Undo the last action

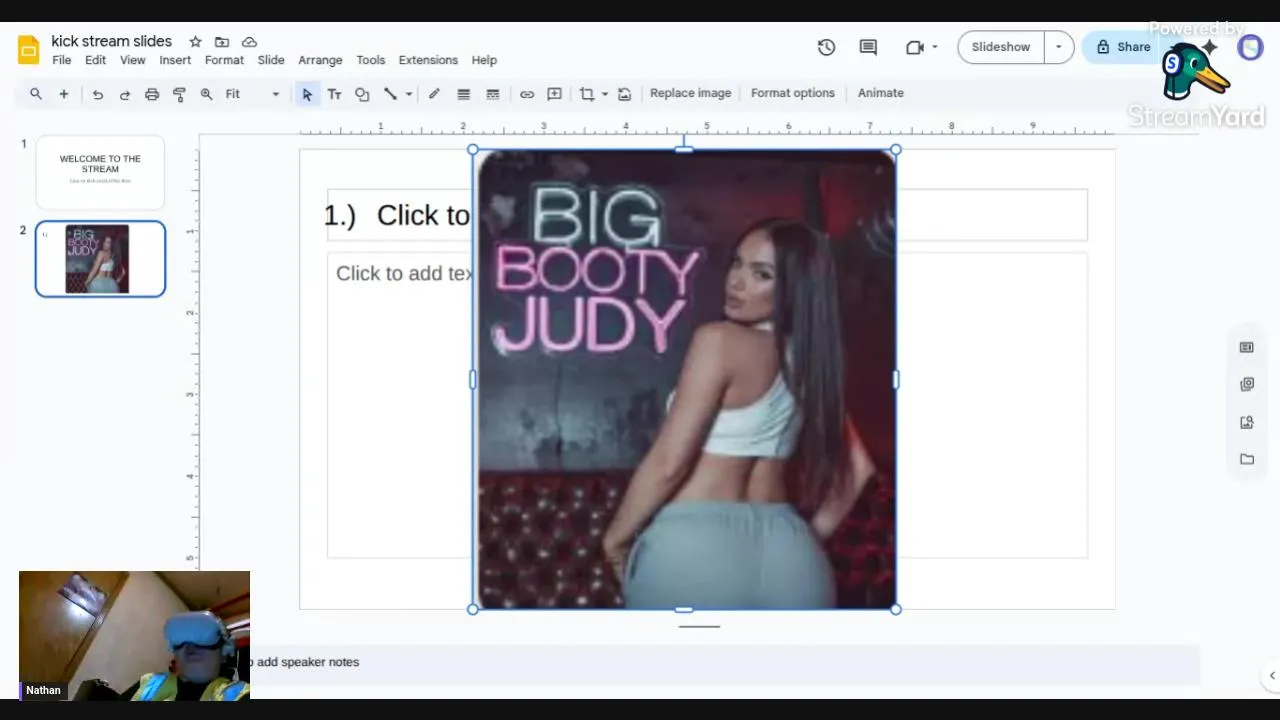click(97, 94)
